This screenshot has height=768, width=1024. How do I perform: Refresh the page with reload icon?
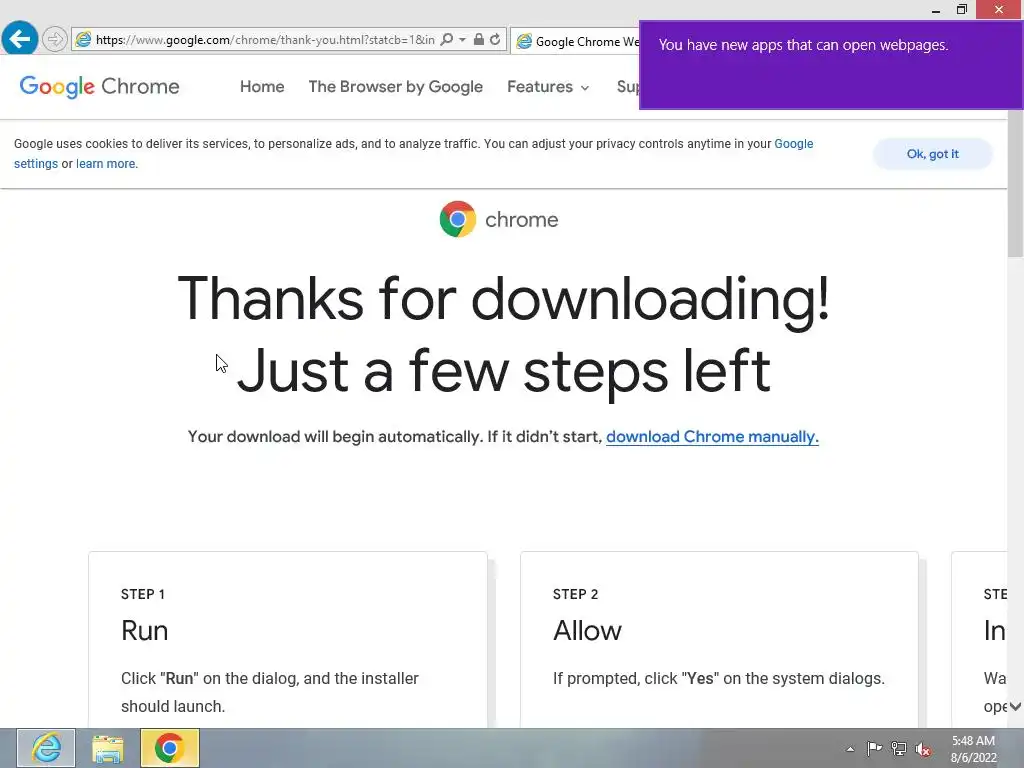(495, 40)
